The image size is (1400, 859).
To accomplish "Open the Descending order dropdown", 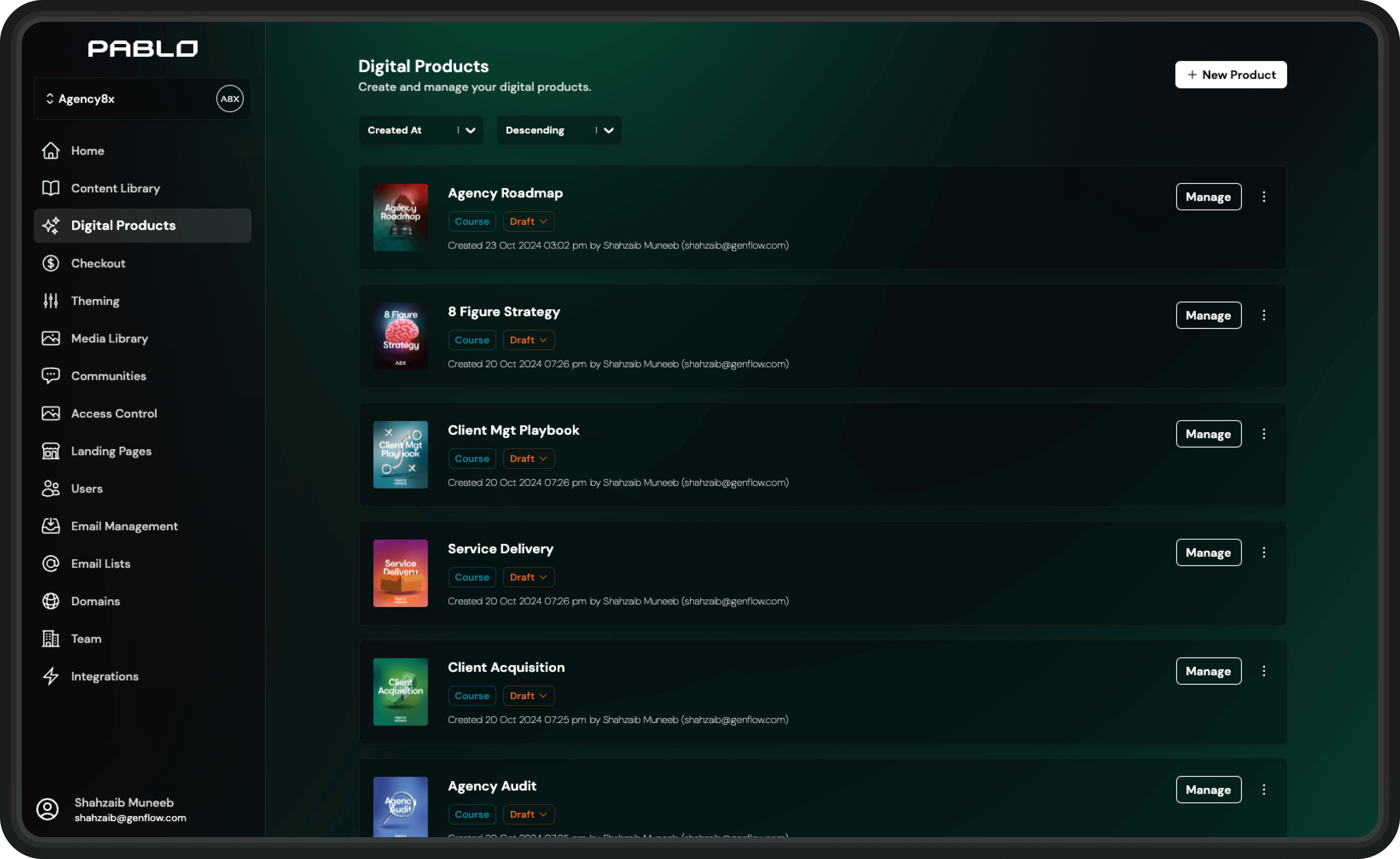I will (x=558, y=130).
